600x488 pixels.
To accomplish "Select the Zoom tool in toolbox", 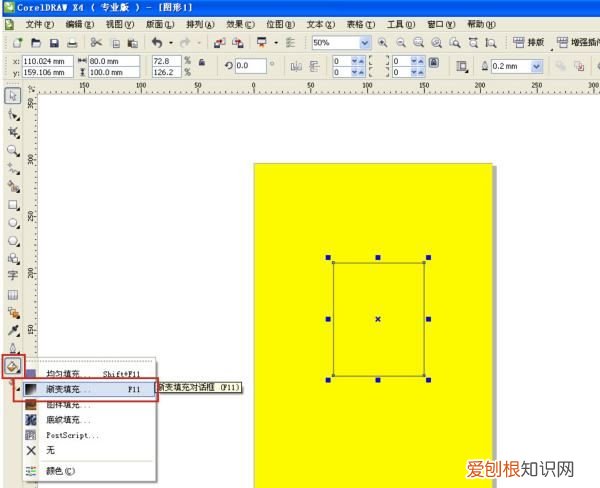I will pos(13,150).
